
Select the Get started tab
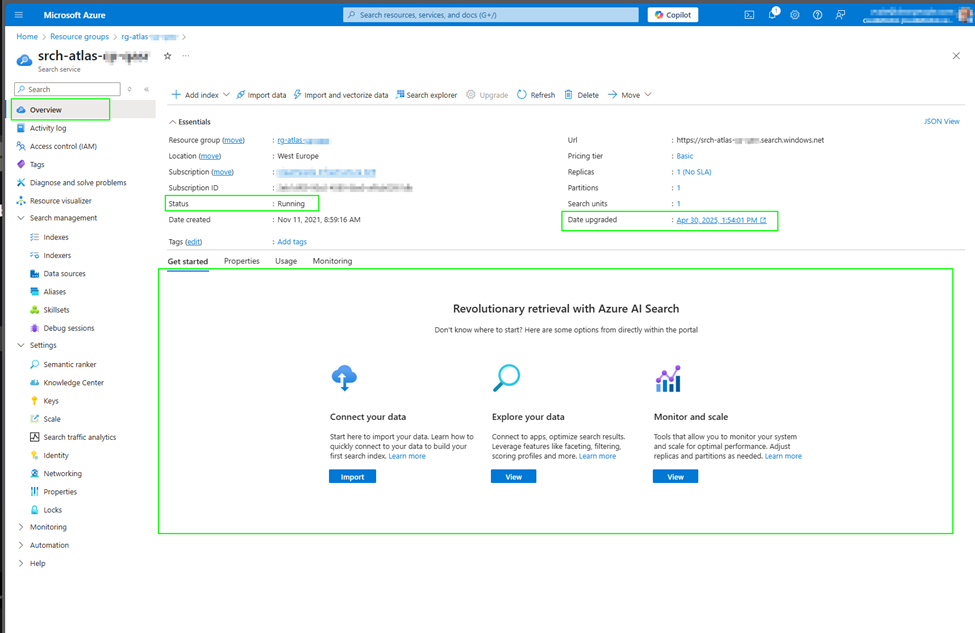pos(188,262)
